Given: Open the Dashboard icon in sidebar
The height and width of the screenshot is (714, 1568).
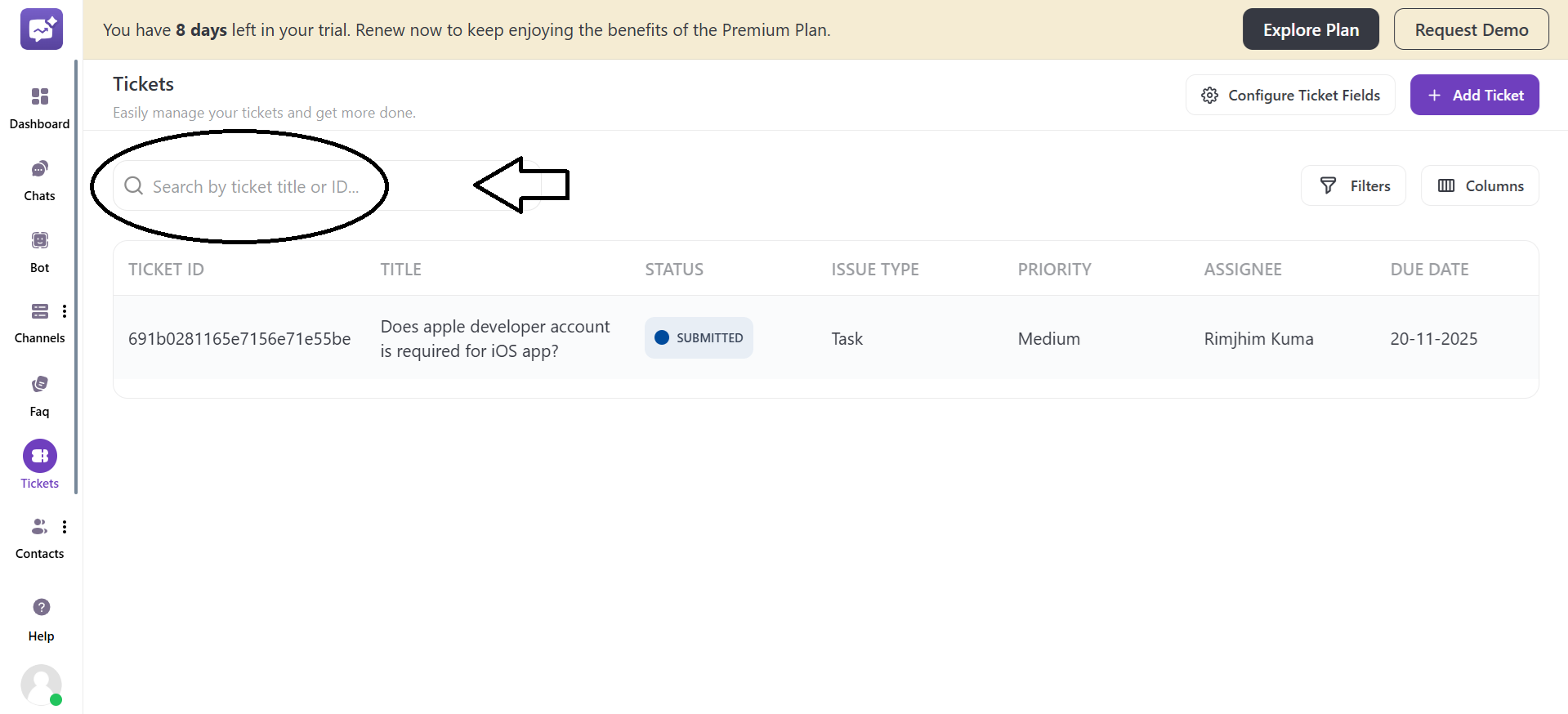Looking at the screenshot, I should tap(39, 97).
